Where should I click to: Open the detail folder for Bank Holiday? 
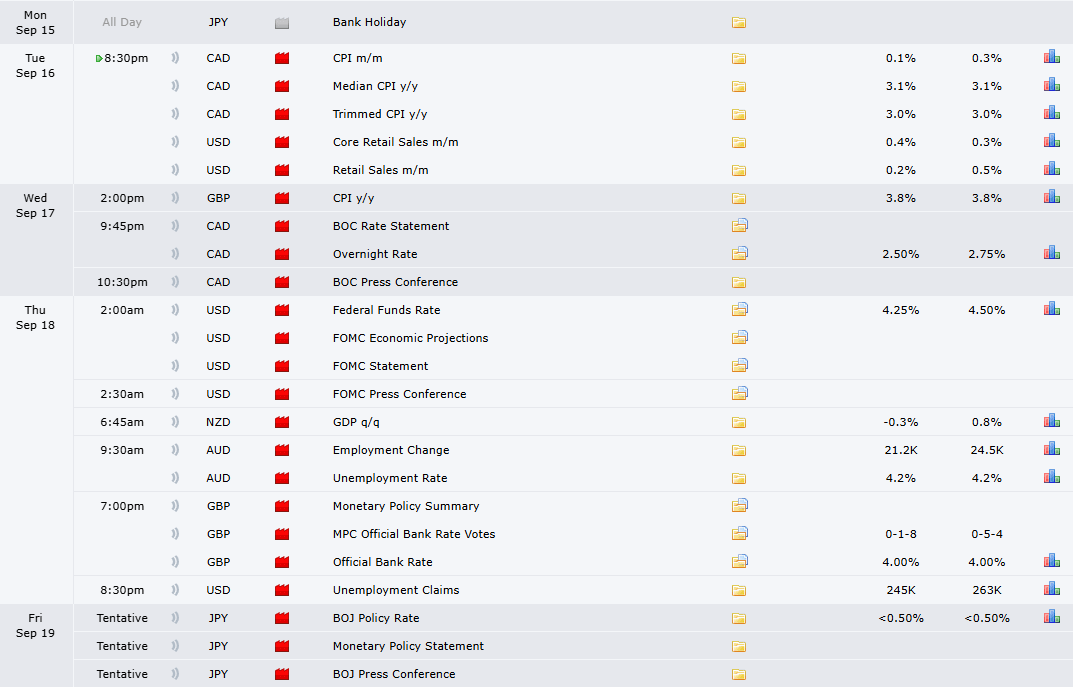(x=738, y=23)
